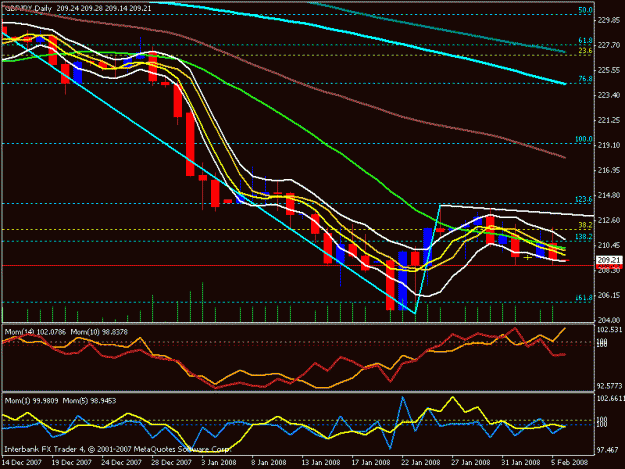Click the 97.467 momentum scale value

tap(607, 450)
